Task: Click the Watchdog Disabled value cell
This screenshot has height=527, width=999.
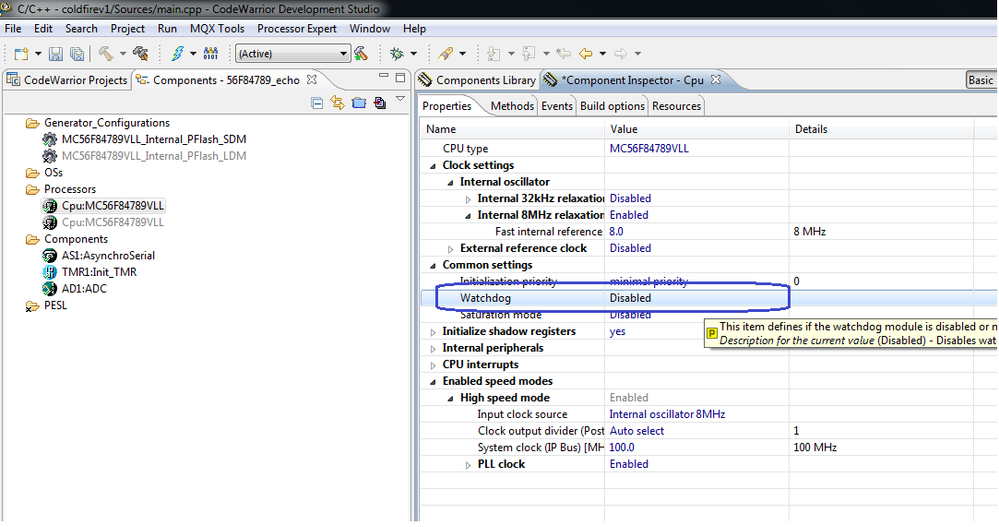Action: tap(696, 298)
